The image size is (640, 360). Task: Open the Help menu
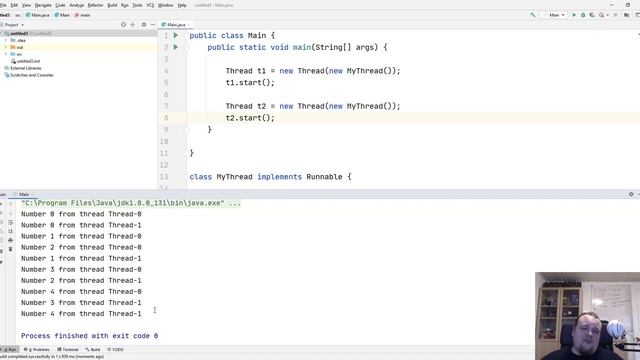point(182,5)
